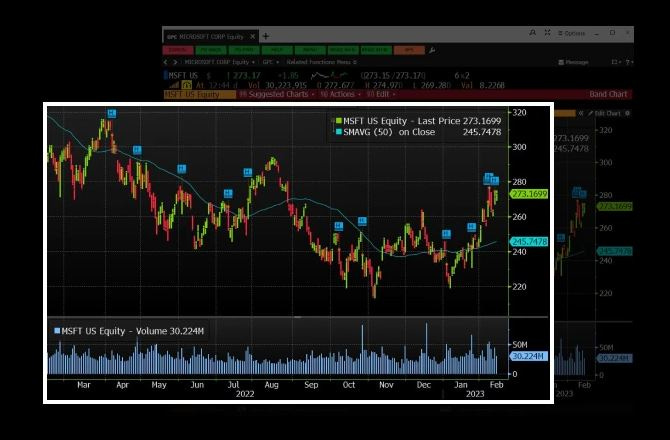
Task: Click event marker in late October near 258
Action: pyautogui.click(x=362, y=221)
